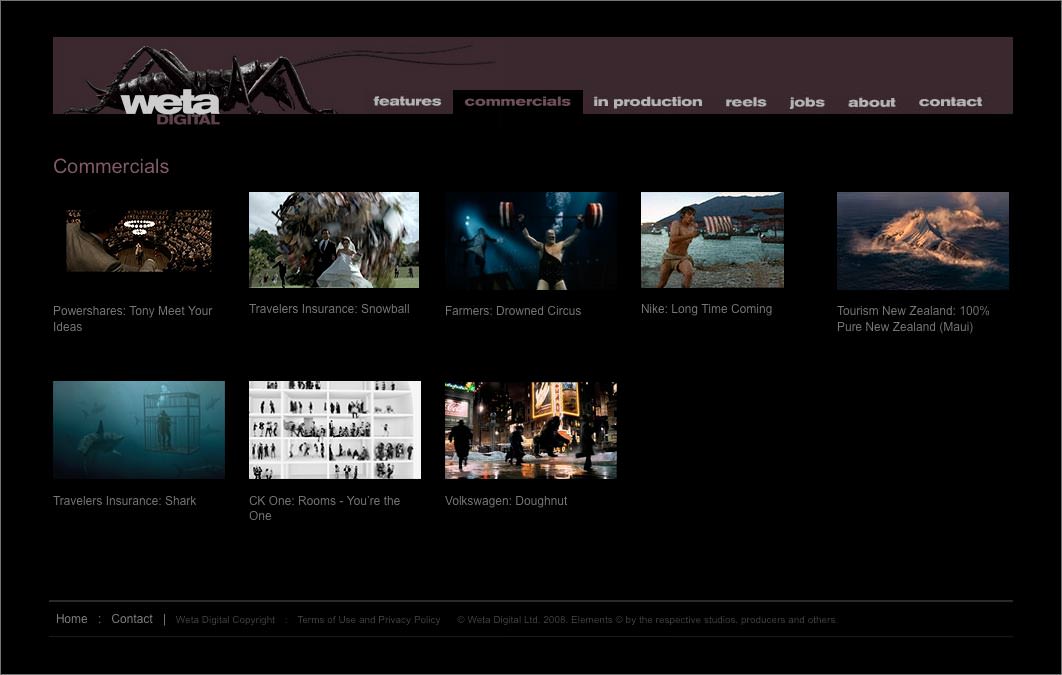Select the commercials tab

tap(517, 102)
